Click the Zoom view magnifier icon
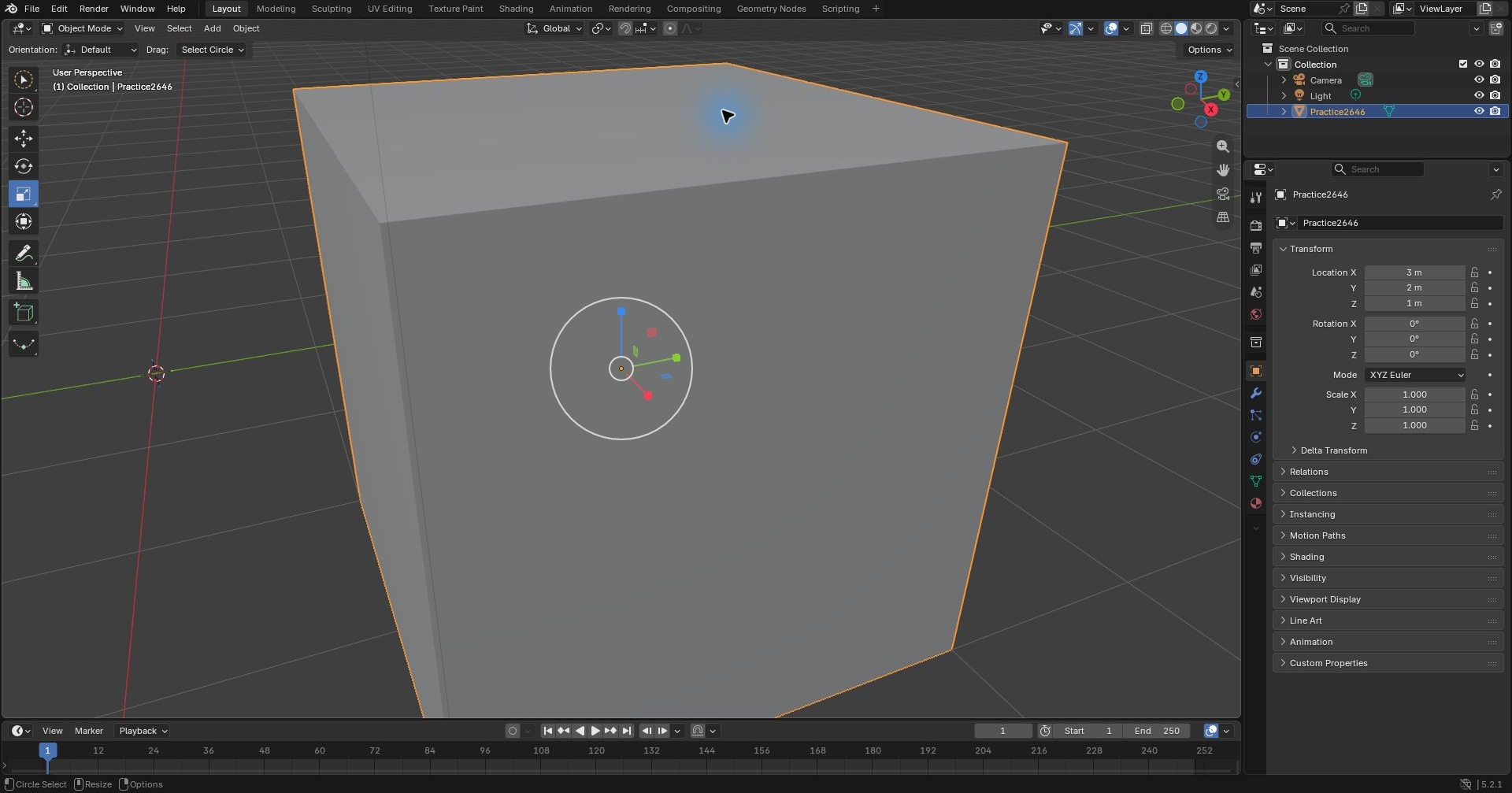Image resolution: width=1512 pixels, height=793 pixels. pyautogui.click(x=1223, y=146)
